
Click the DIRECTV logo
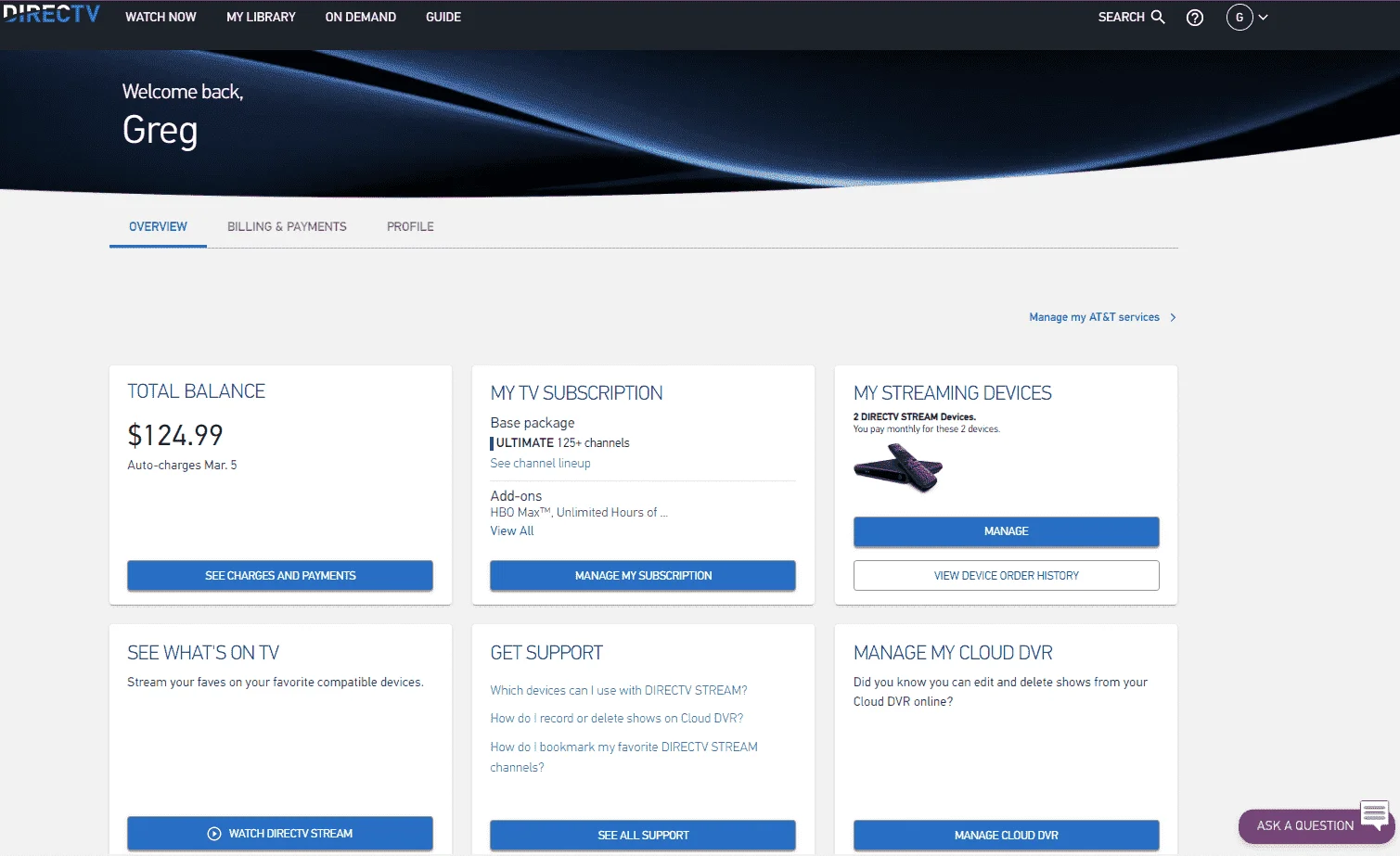51,13
